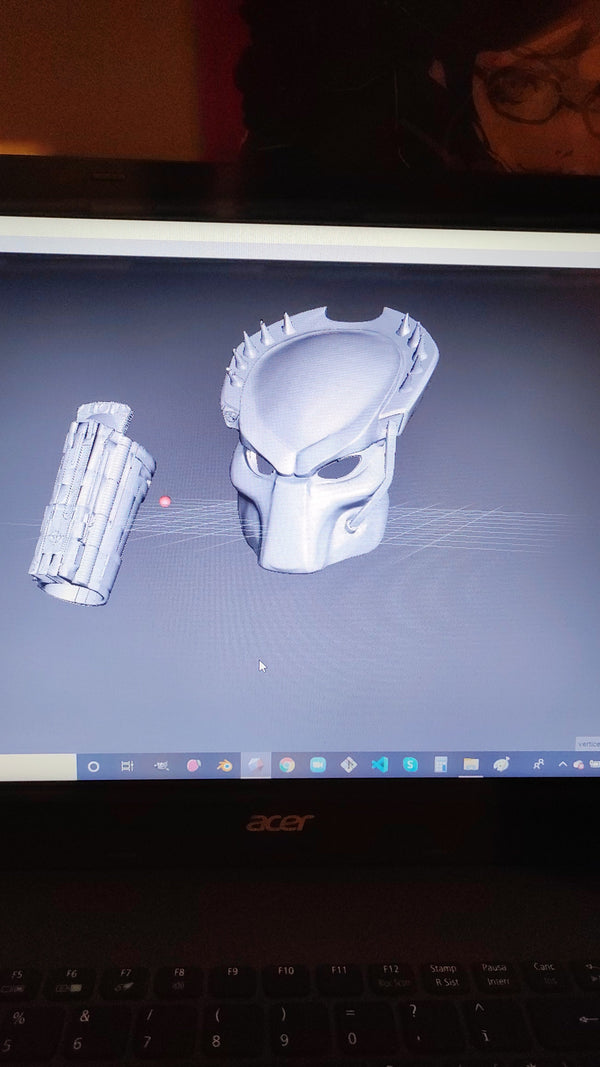Click the document app icon beside Skype

click(440, 765)
